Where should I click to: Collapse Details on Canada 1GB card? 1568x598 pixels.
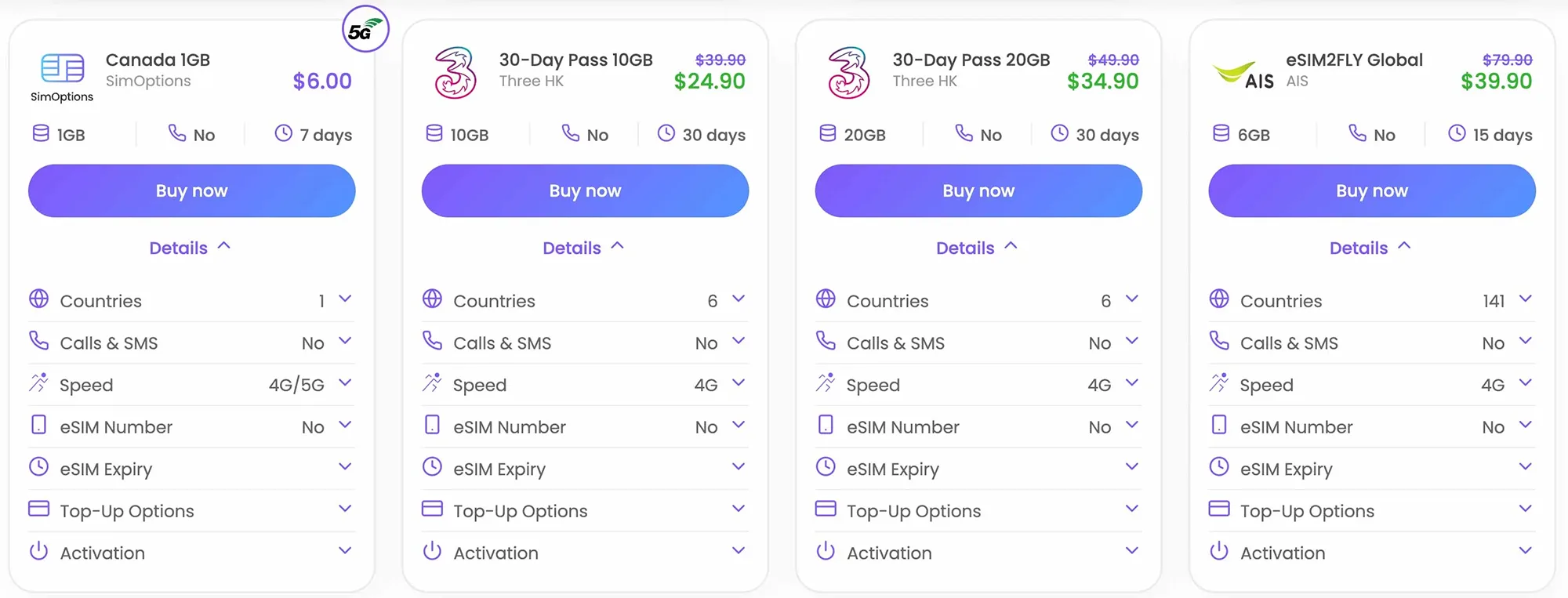(191, 248)
